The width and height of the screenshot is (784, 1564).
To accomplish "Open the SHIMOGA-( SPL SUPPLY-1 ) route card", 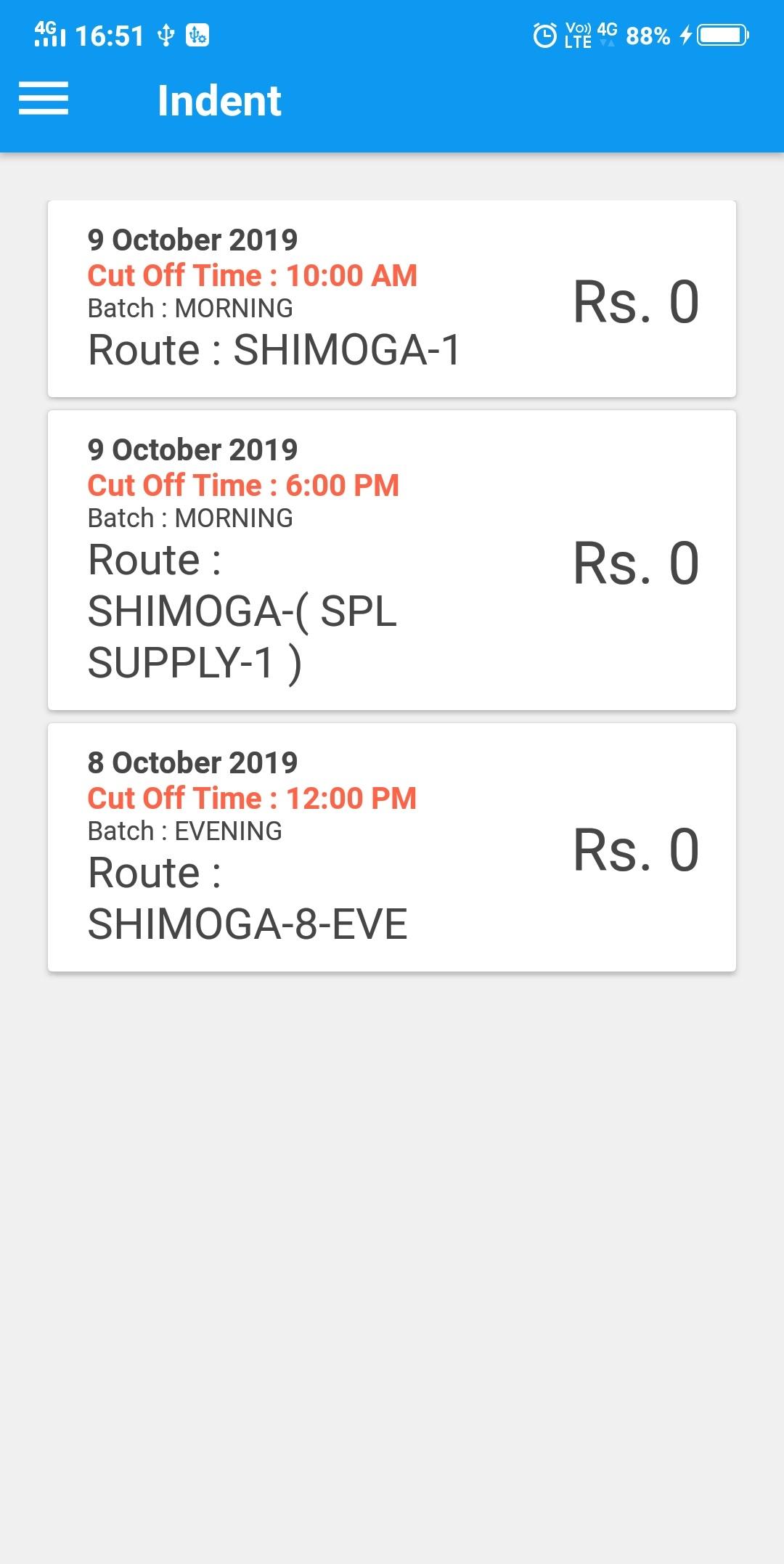I will pyautogui.click(x=392, y=560).
